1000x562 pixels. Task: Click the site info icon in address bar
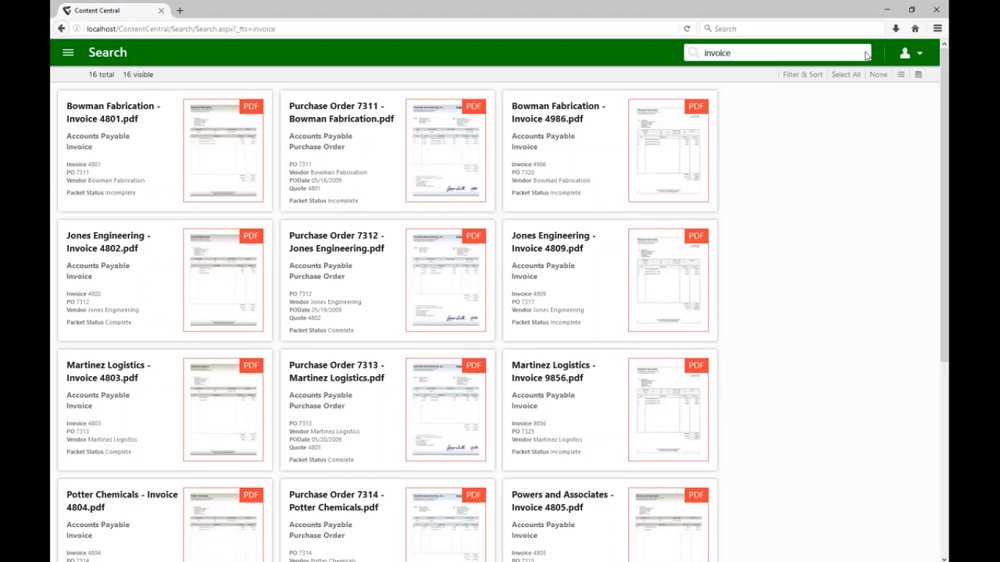(x=77, y=29)
